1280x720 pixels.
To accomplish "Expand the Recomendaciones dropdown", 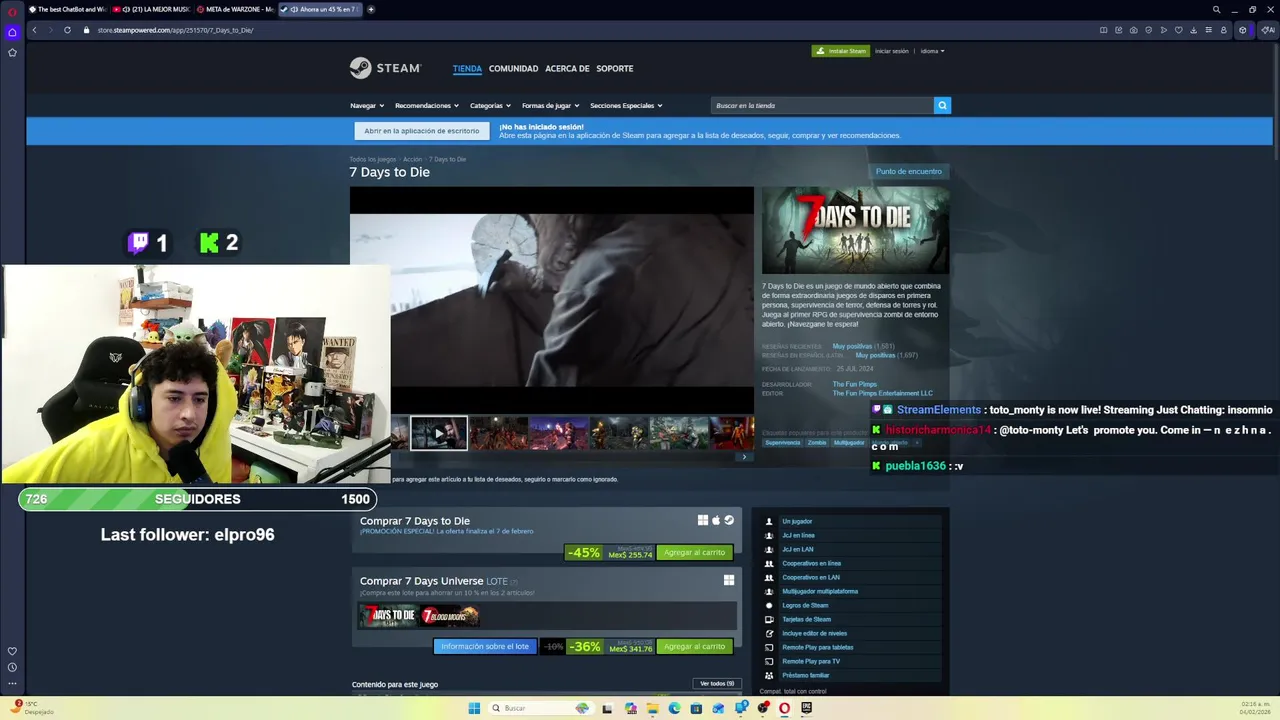I will tap(427, 105).
